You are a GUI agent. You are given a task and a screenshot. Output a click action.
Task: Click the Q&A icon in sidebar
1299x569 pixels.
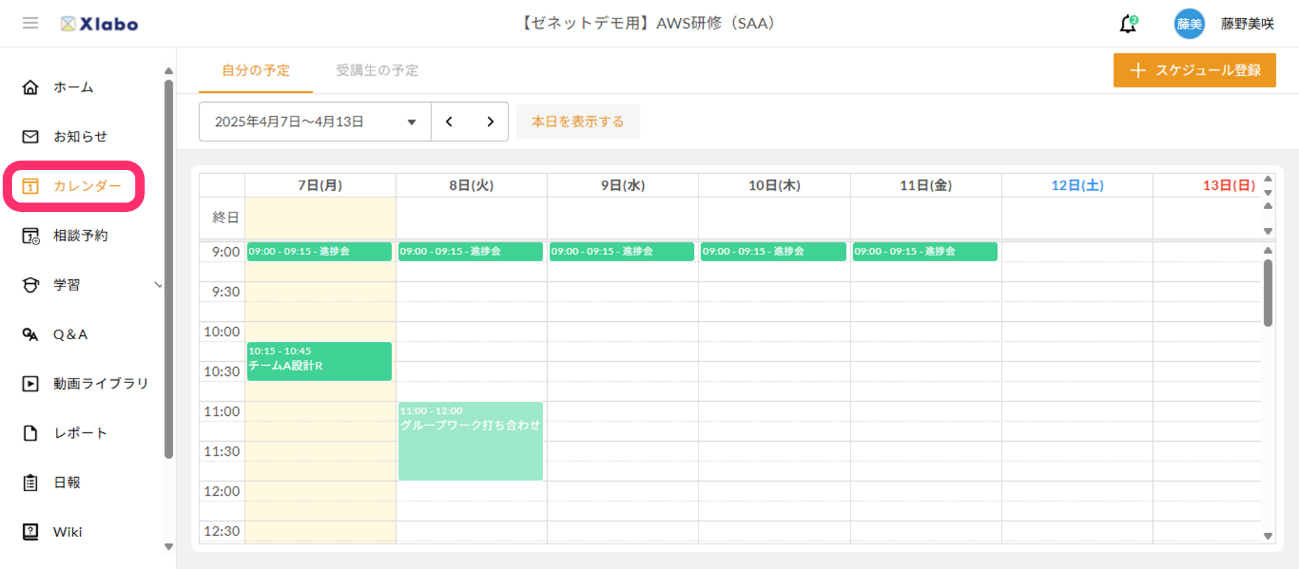[31, 334]
